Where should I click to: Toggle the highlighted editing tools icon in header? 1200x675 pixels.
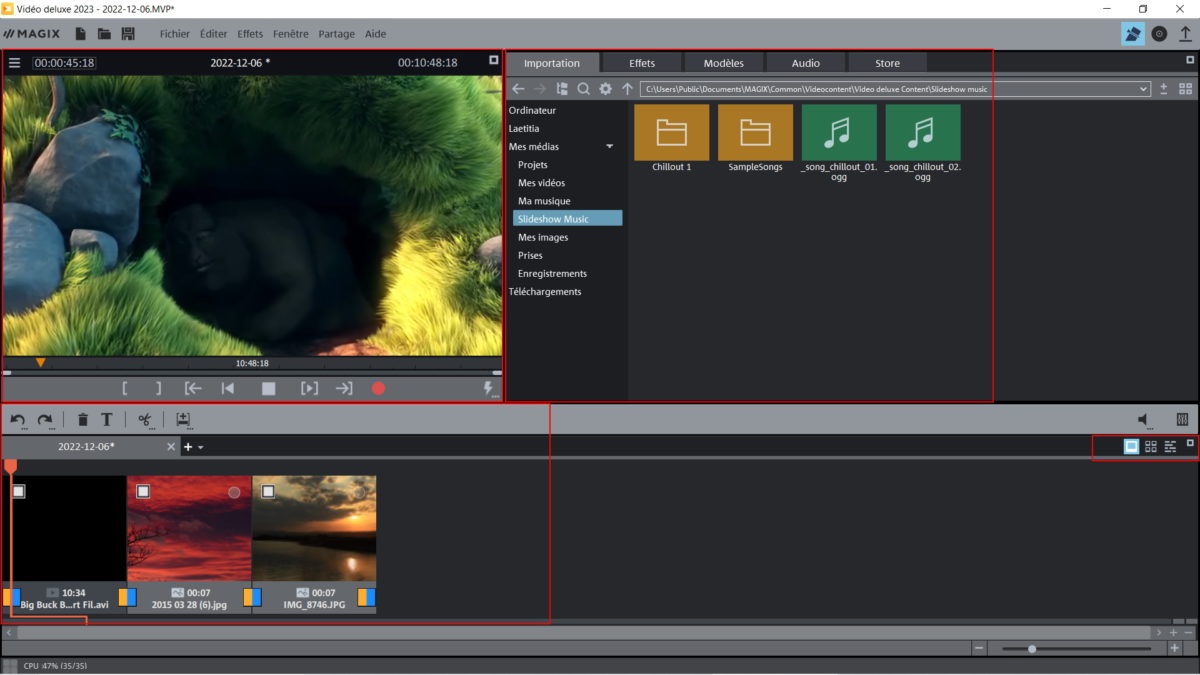[1133, 33]
